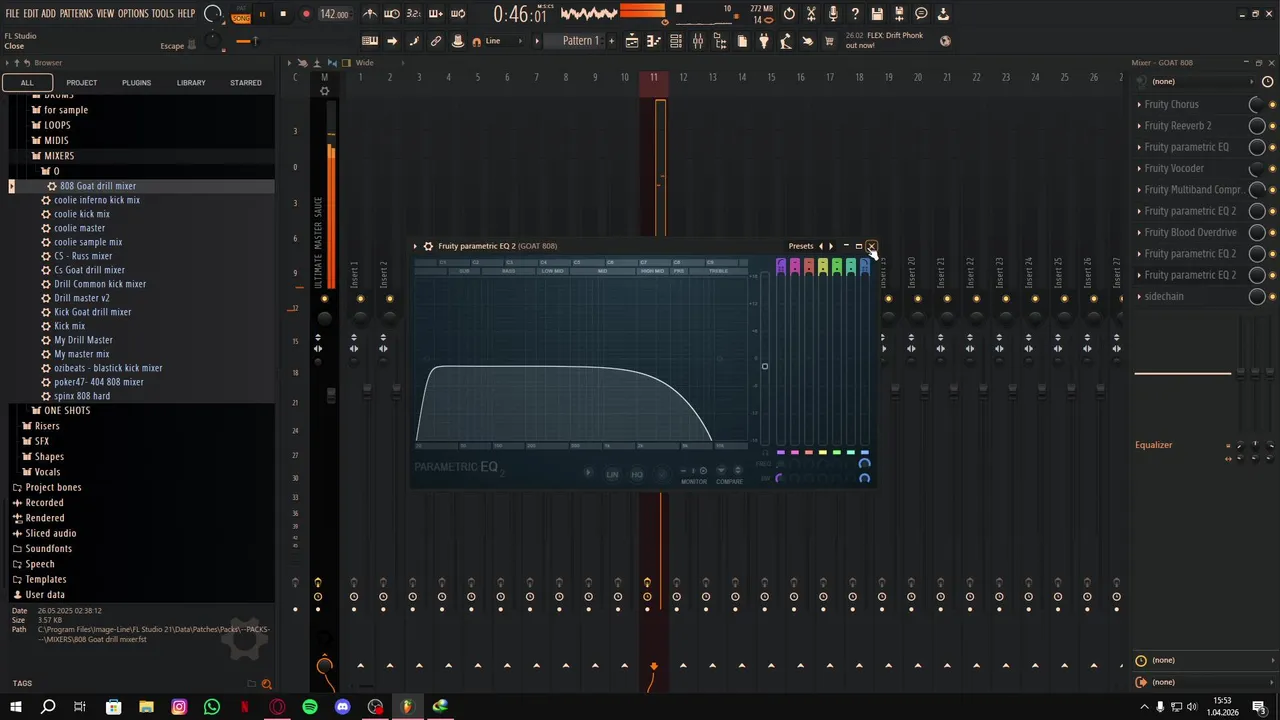Image resolution: width=1280 pixels, height=720 pixels.
Task: Expand Fruity Chorus slot options arrow
Action: click(1139, 105)
